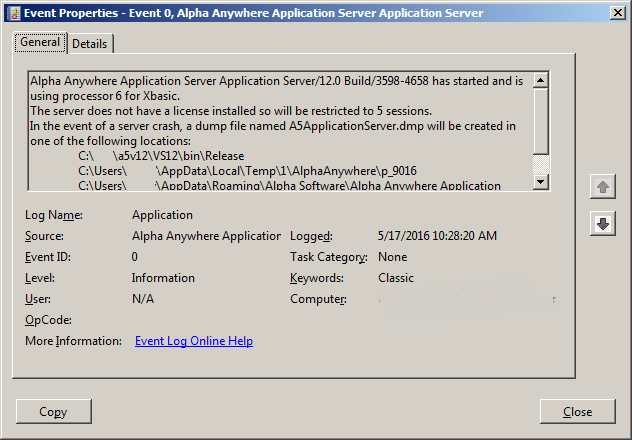The image size is (632, 440).
Task: Click the More Information label
Action: (x=73, y=341)
